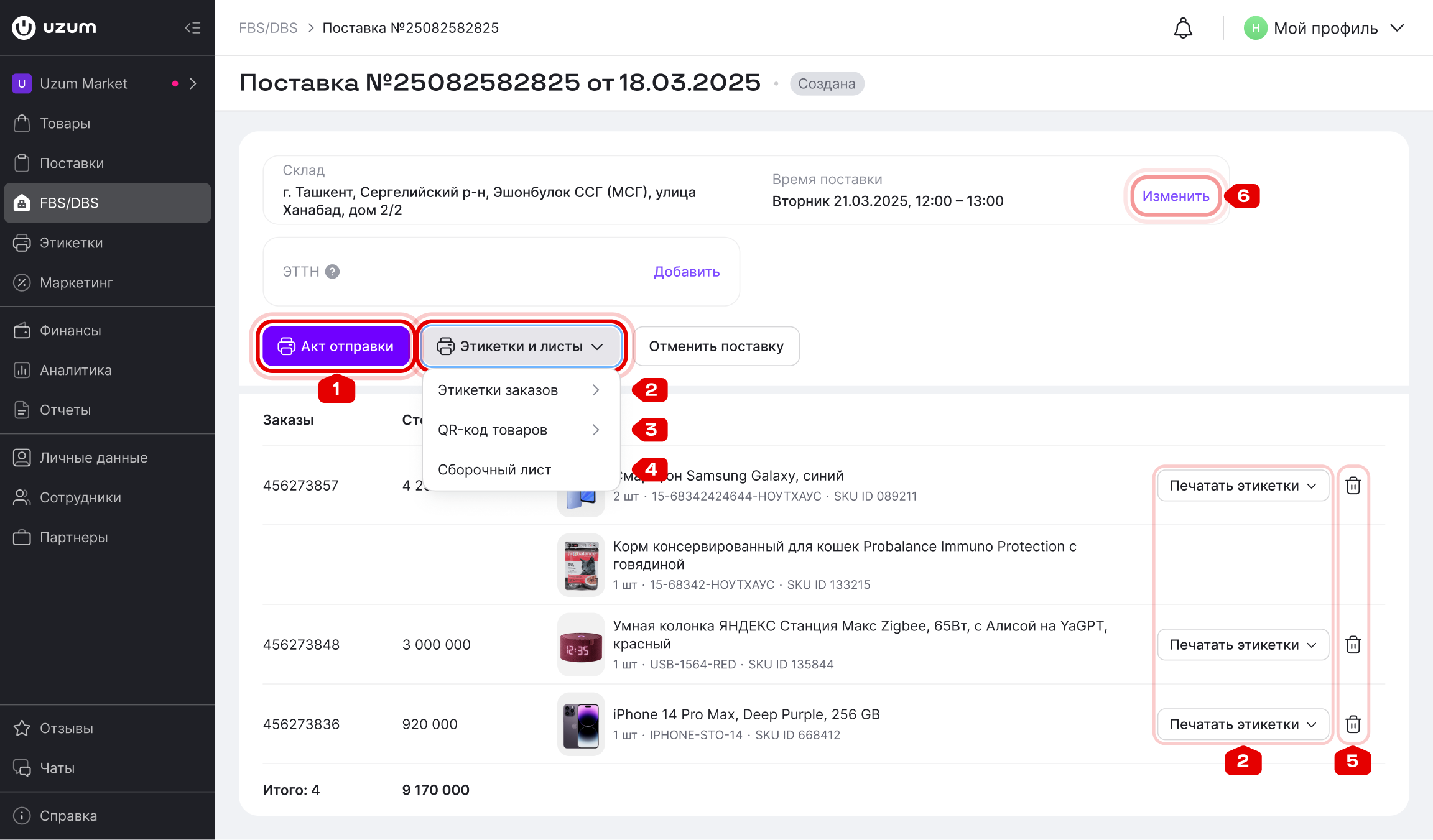Toggle the Этикетки и листы dropdown button

(522, 346)
